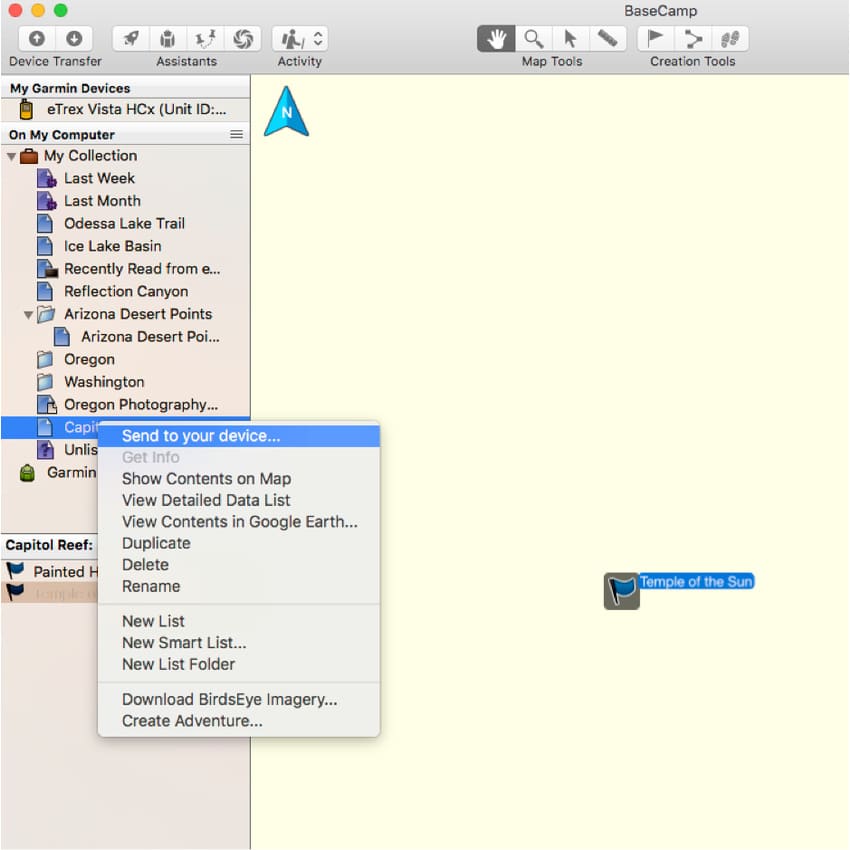Click the send to device upload arrow
850x850 pixels.
coord(37,39)
